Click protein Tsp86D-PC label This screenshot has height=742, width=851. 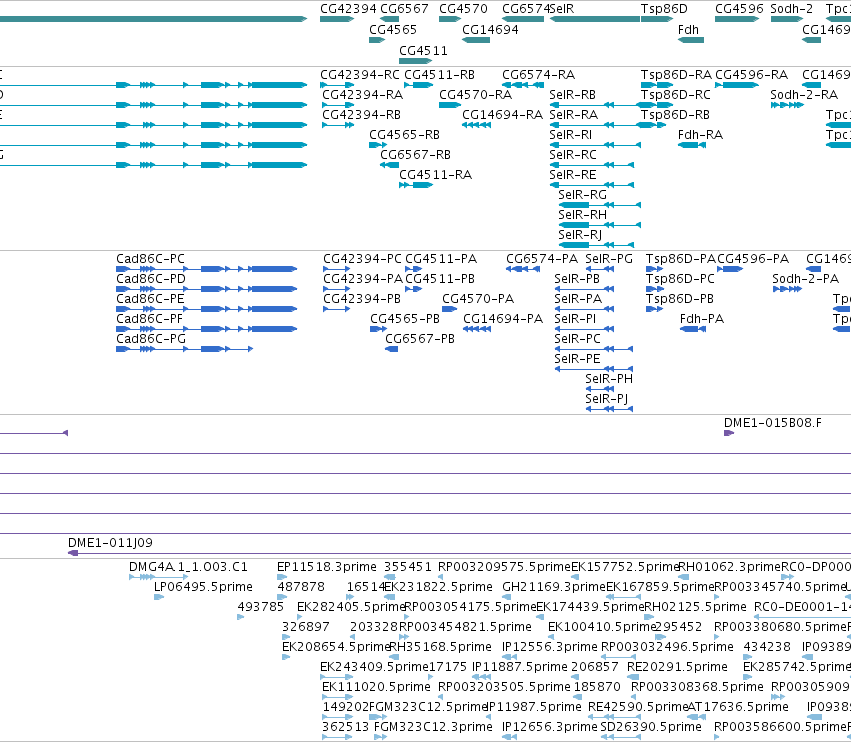point(680,279)
